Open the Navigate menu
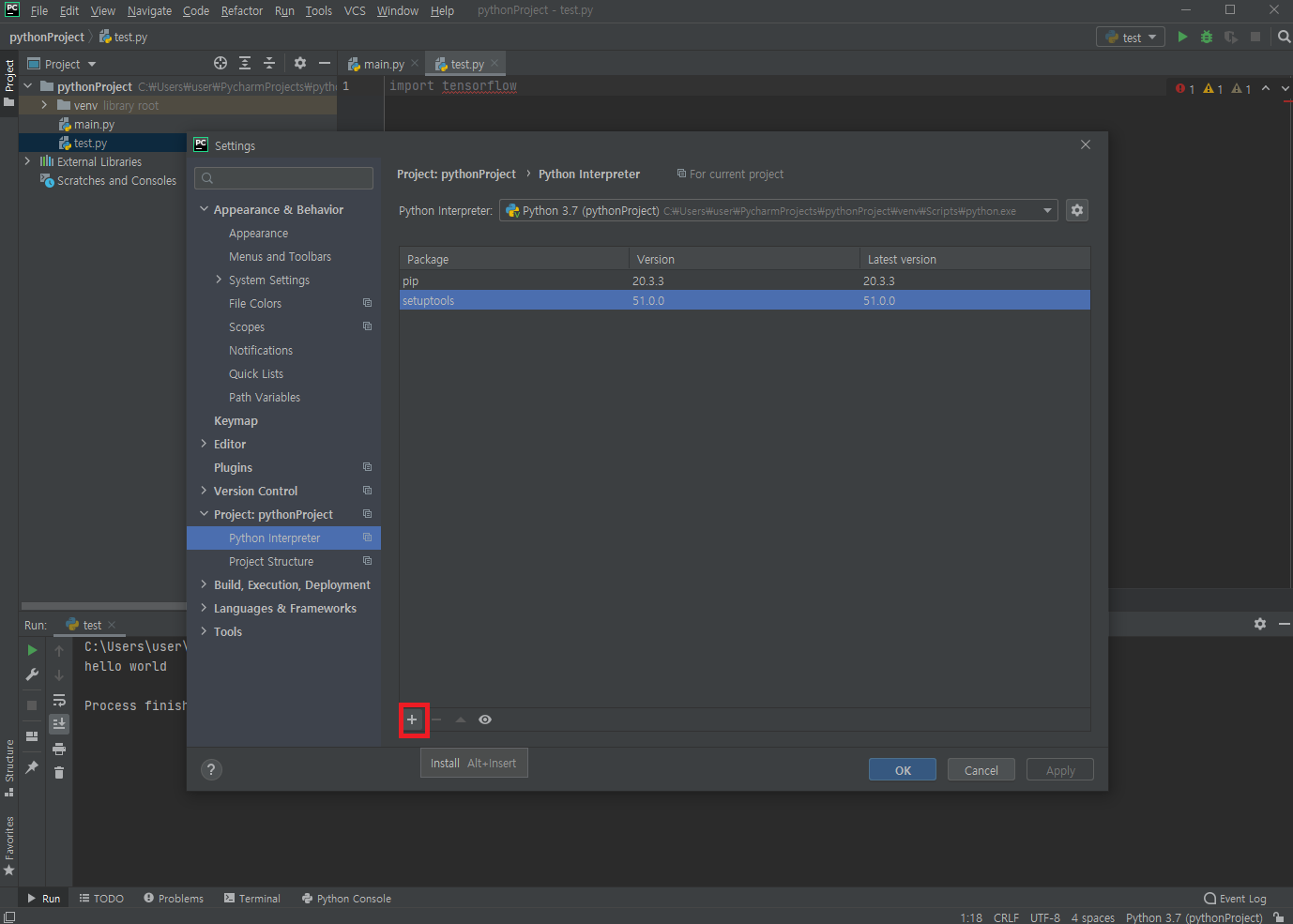The width and height of the screenshot is (1293, 924). click(x=149, y=10)
